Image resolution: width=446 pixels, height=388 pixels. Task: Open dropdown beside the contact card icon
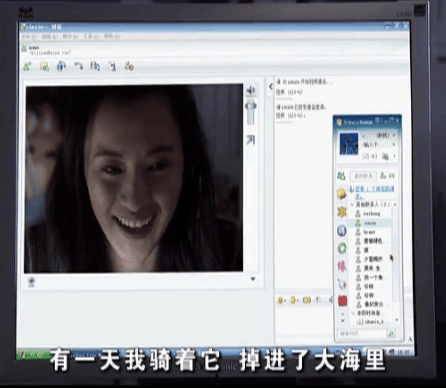tap(395, 156)
